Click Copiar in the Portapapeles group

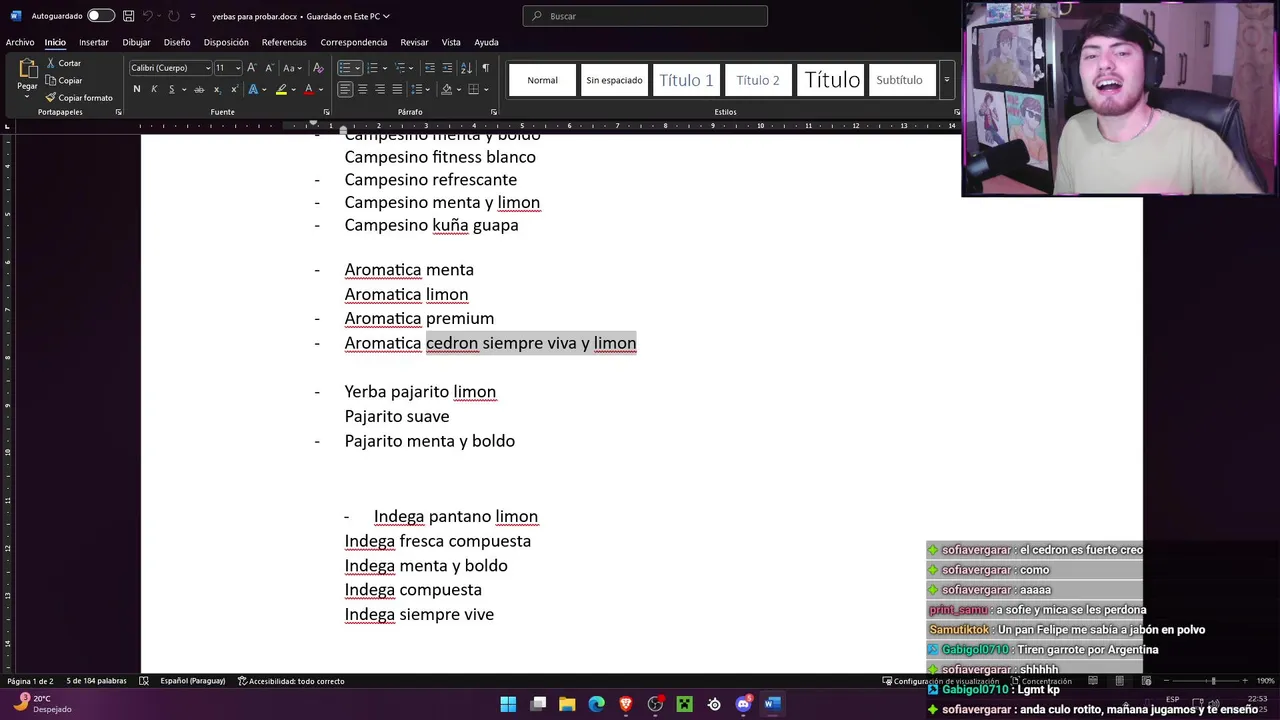(x=64, y=80)
